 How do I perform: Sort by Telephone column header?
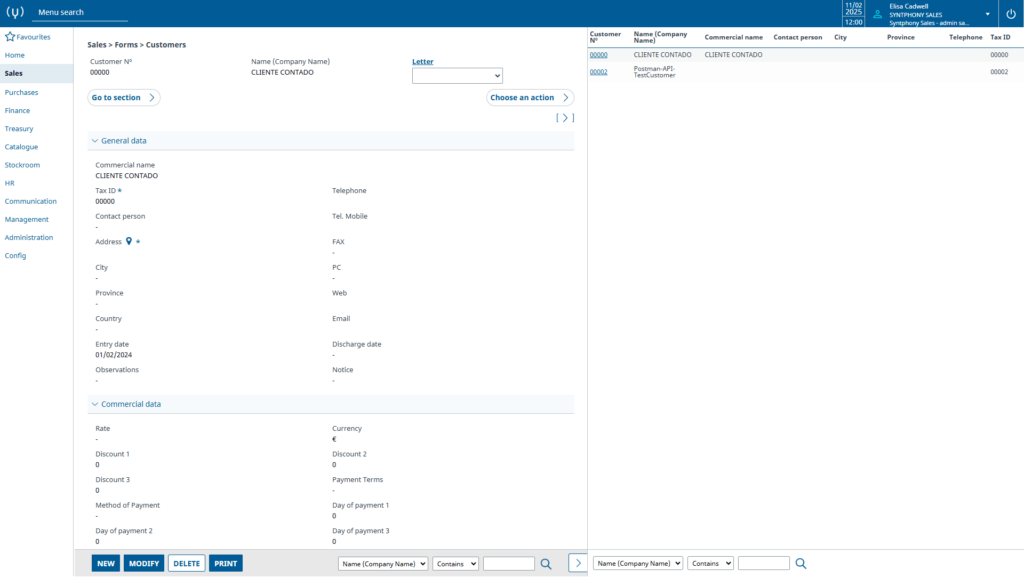coord(966,37)
